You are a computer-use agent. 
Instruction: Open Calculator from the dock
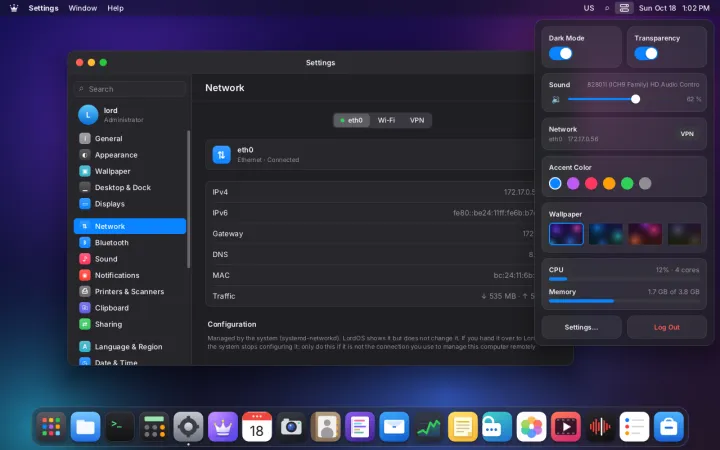pos(154,427)
